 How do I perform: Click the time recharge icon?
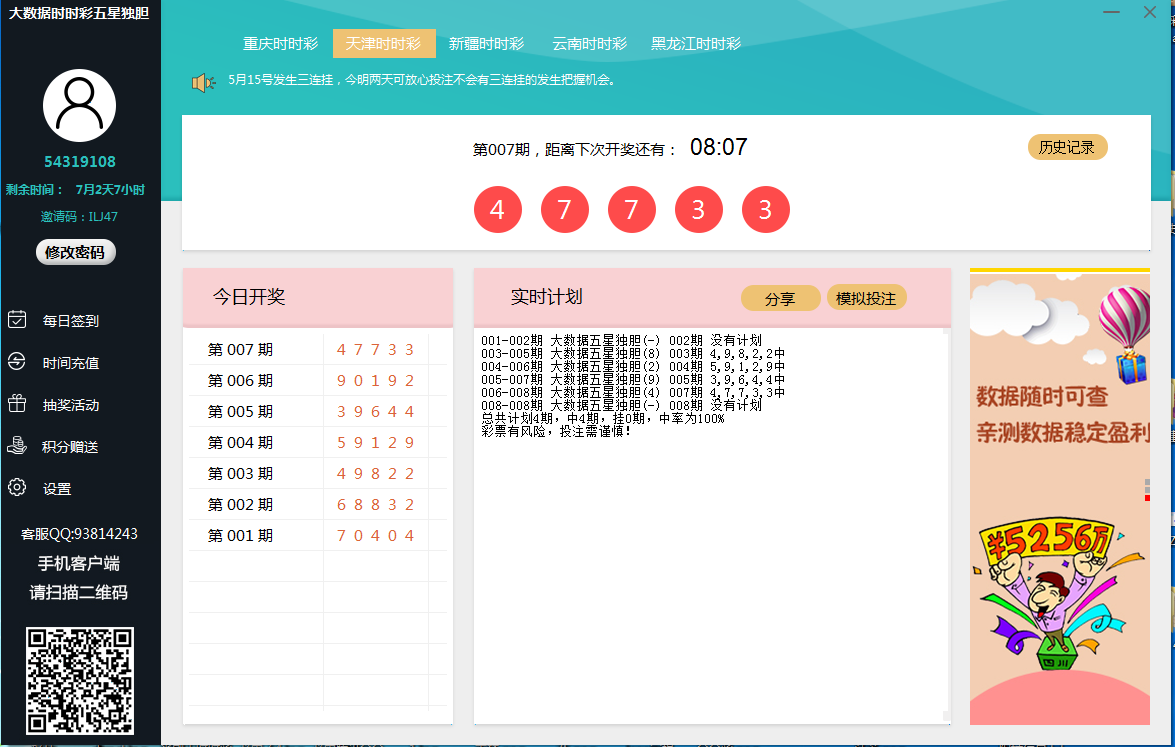pos(16,362)
